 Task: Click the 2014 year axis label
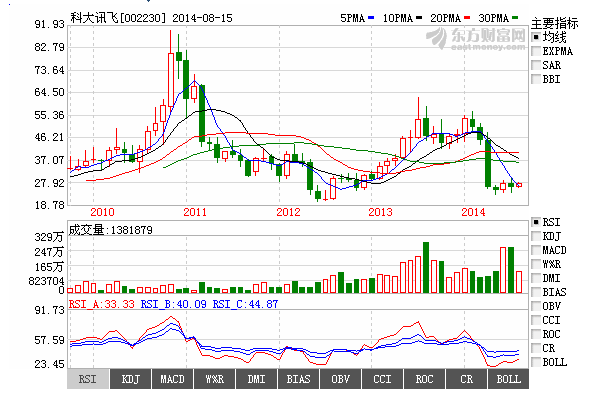(x=473, y=212)
